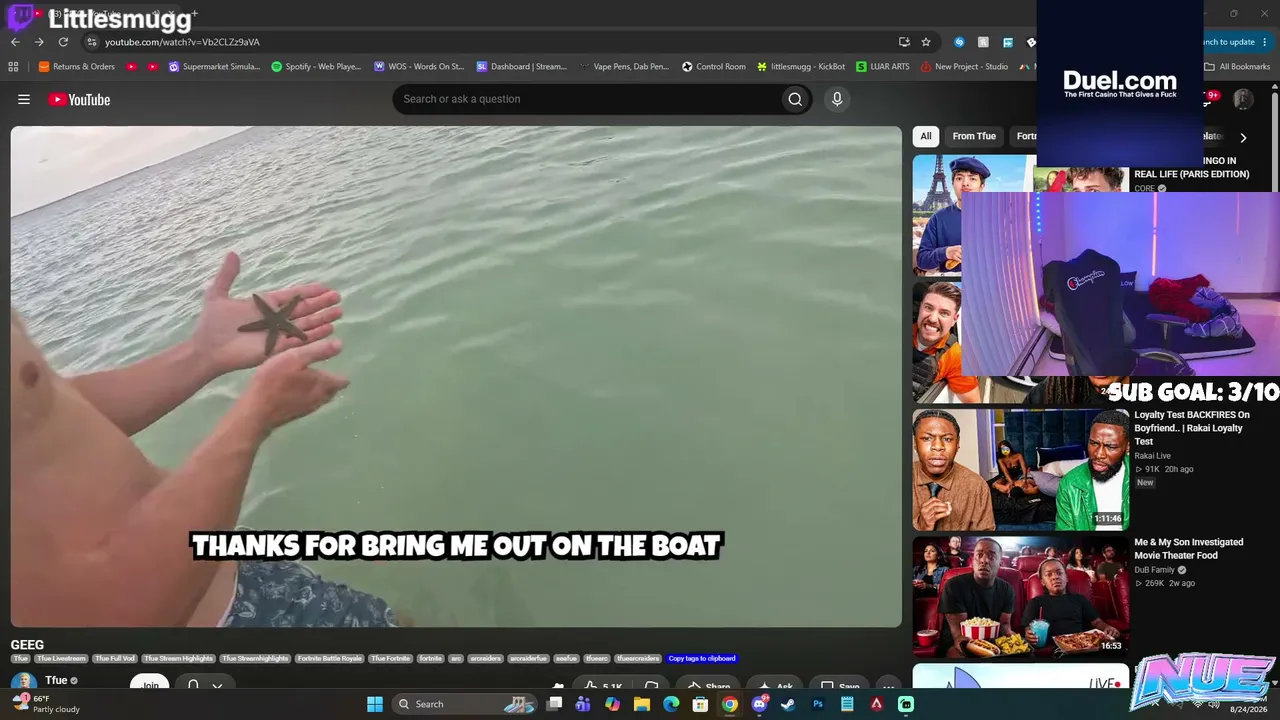Reload the YouTube page
1280x720 pixels.
click(63, 42)
